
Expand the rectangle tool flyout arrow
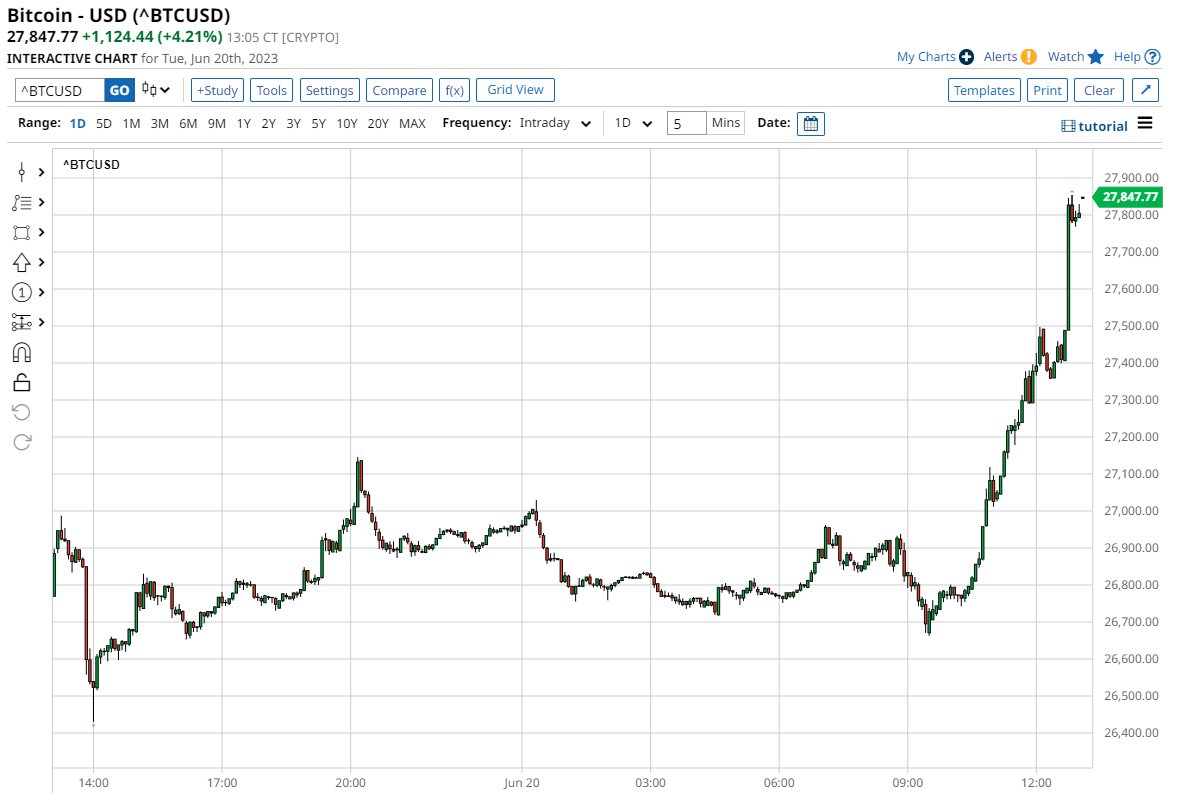(42, 233)
